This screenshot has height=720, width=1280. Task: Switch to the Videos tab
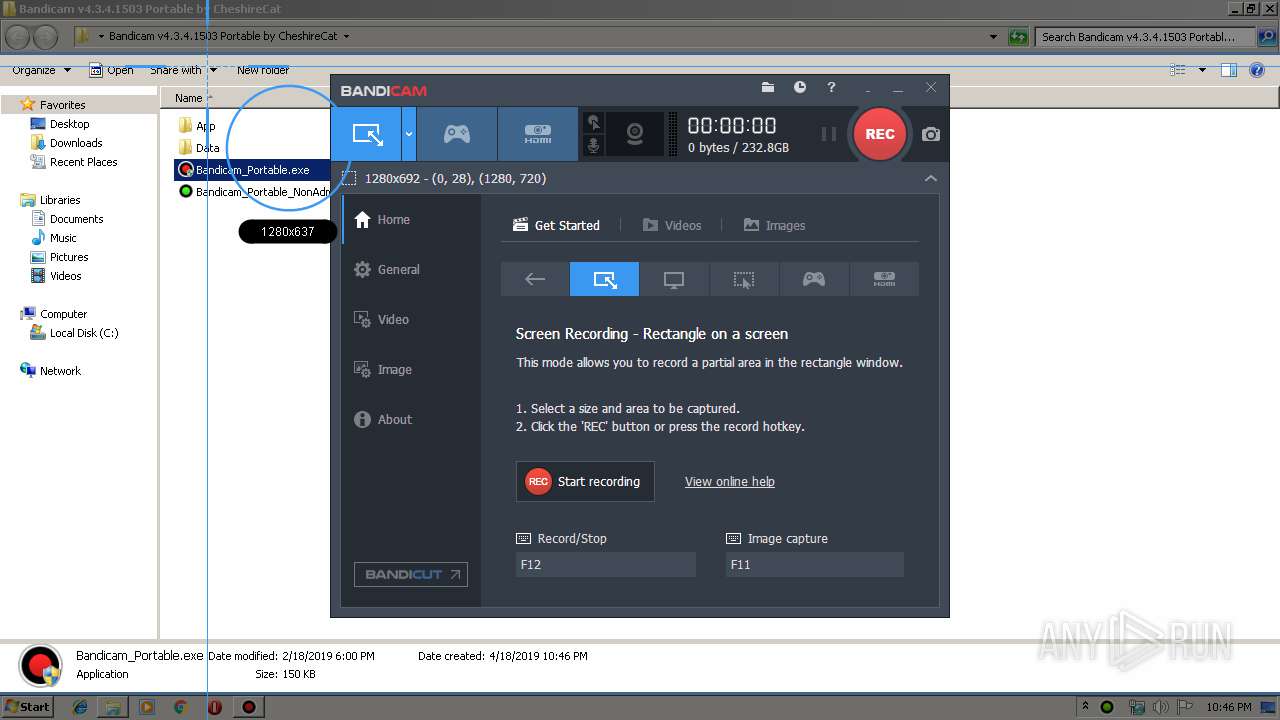tap(672, 225)
